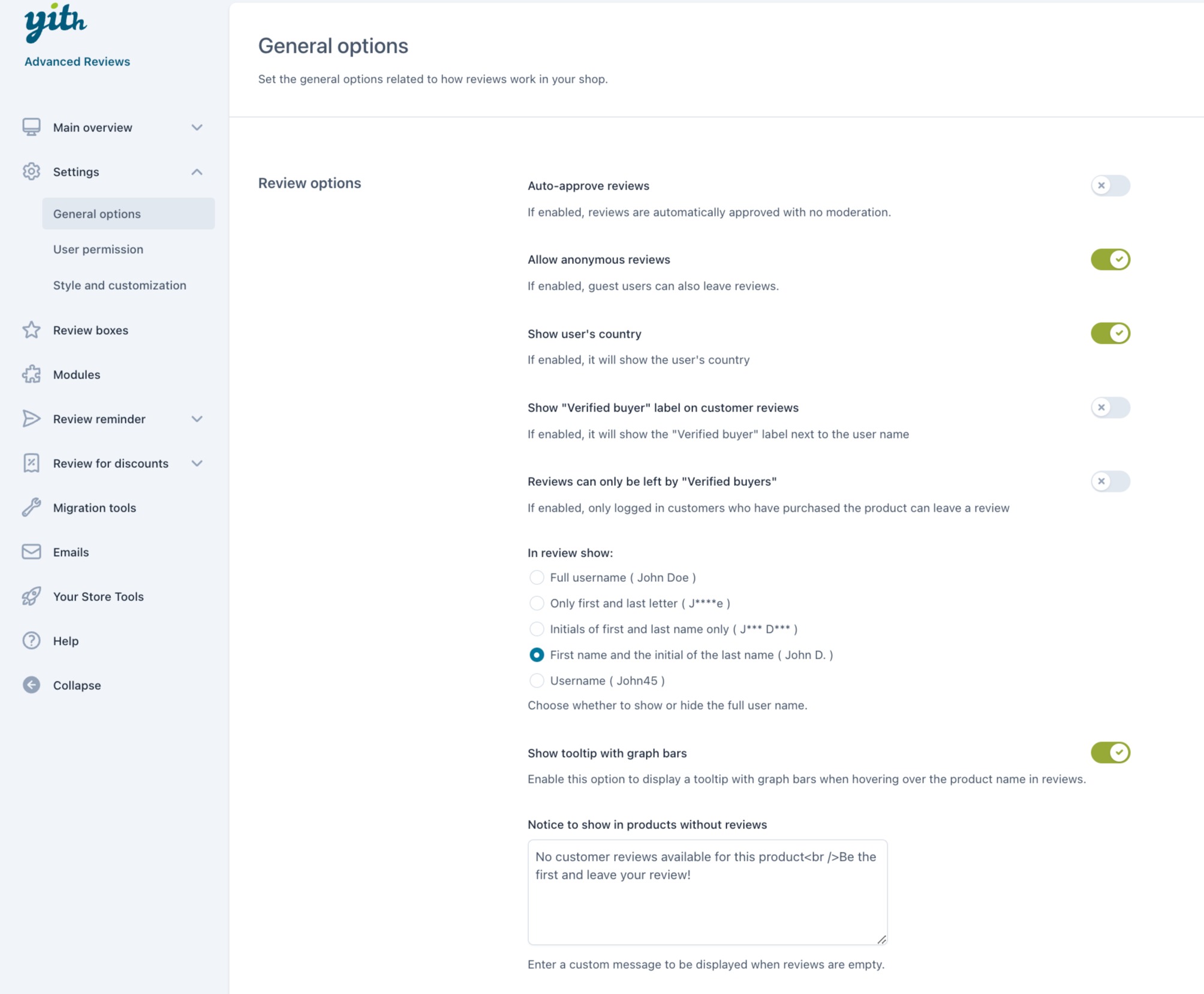Screen dimensions: 1204x994
Task: Turn off Show tooltip with graph bars
Action: [x=1110, y=752]
